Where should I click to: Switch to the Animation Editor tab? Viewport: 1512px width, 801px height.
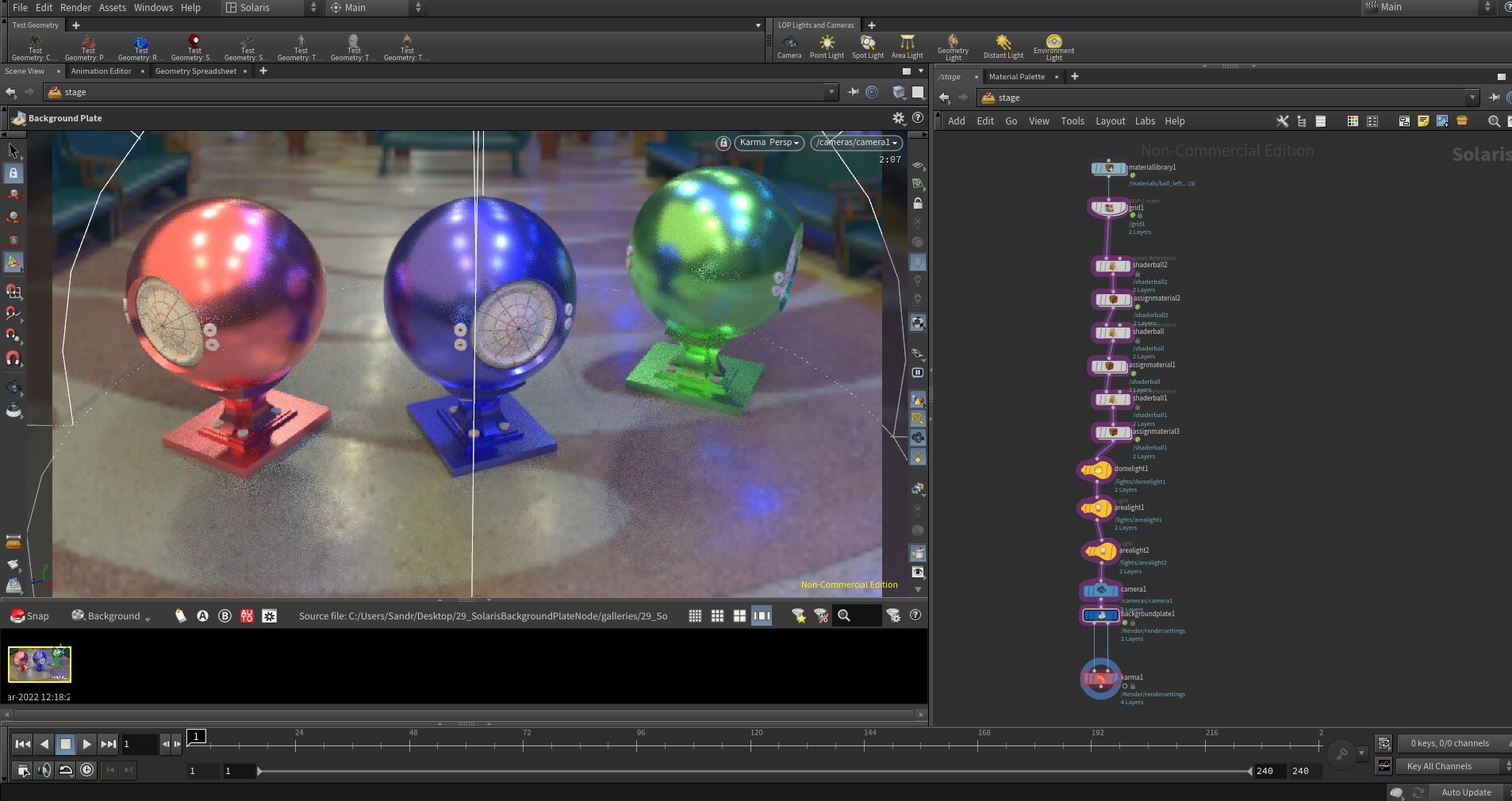(x=100, y=71)
